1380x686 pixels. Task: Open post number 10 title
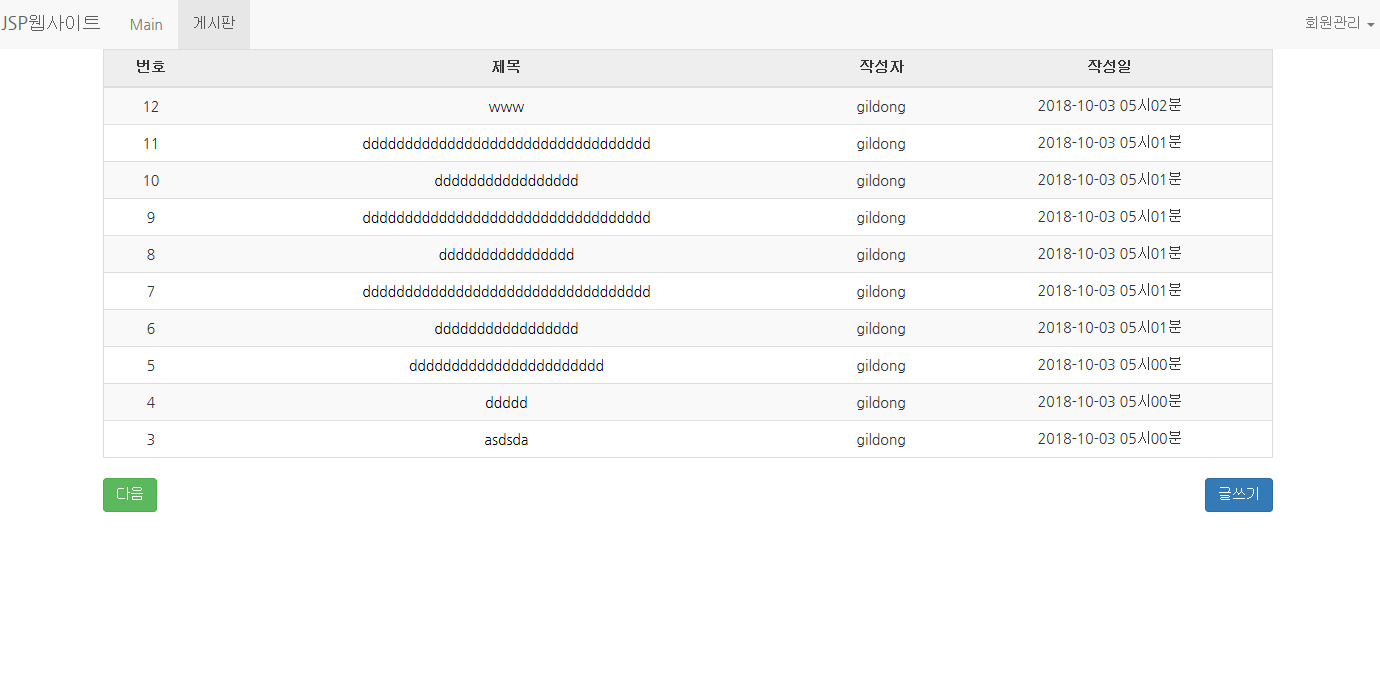pyautogui.click(x=506, y=180)
